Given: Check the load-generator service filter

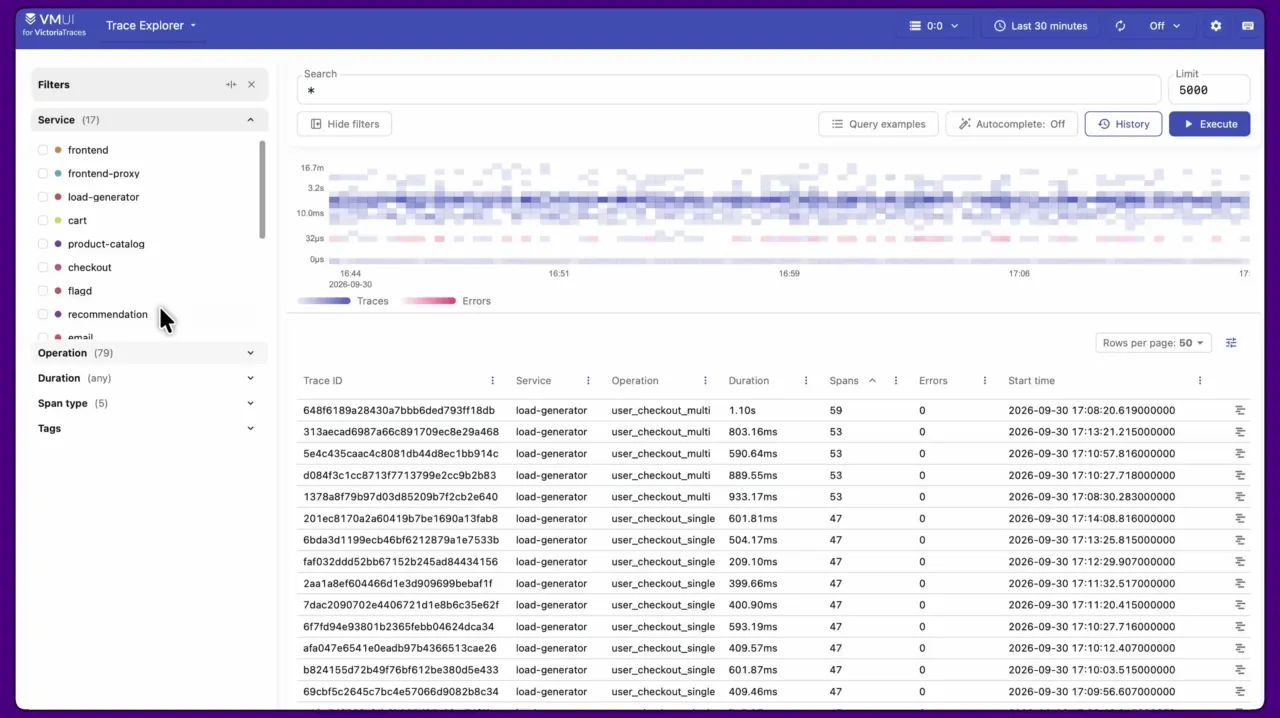Looking at the screenshot, I should (x=43, y=197).
